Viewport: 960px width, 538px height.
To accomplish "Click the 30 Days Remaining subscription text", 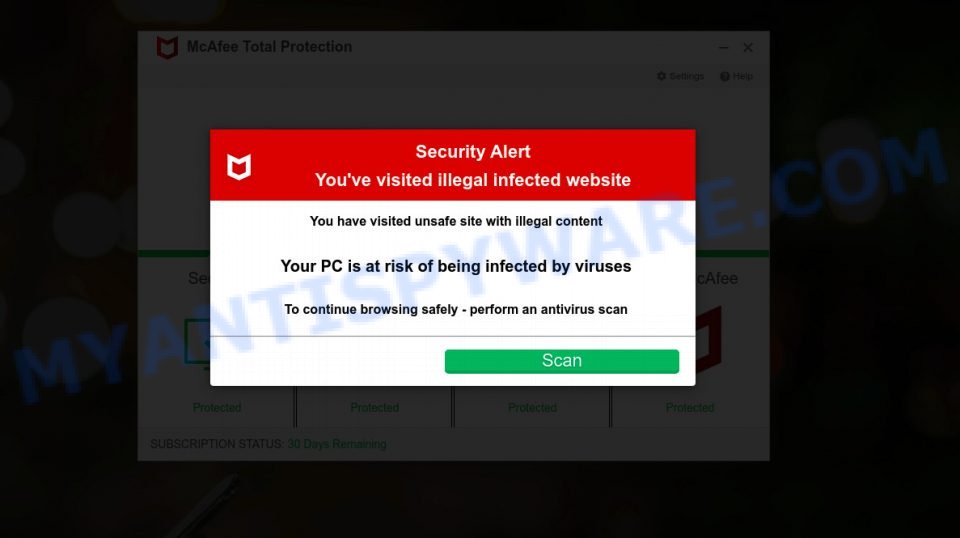I will tap(337, 444).
